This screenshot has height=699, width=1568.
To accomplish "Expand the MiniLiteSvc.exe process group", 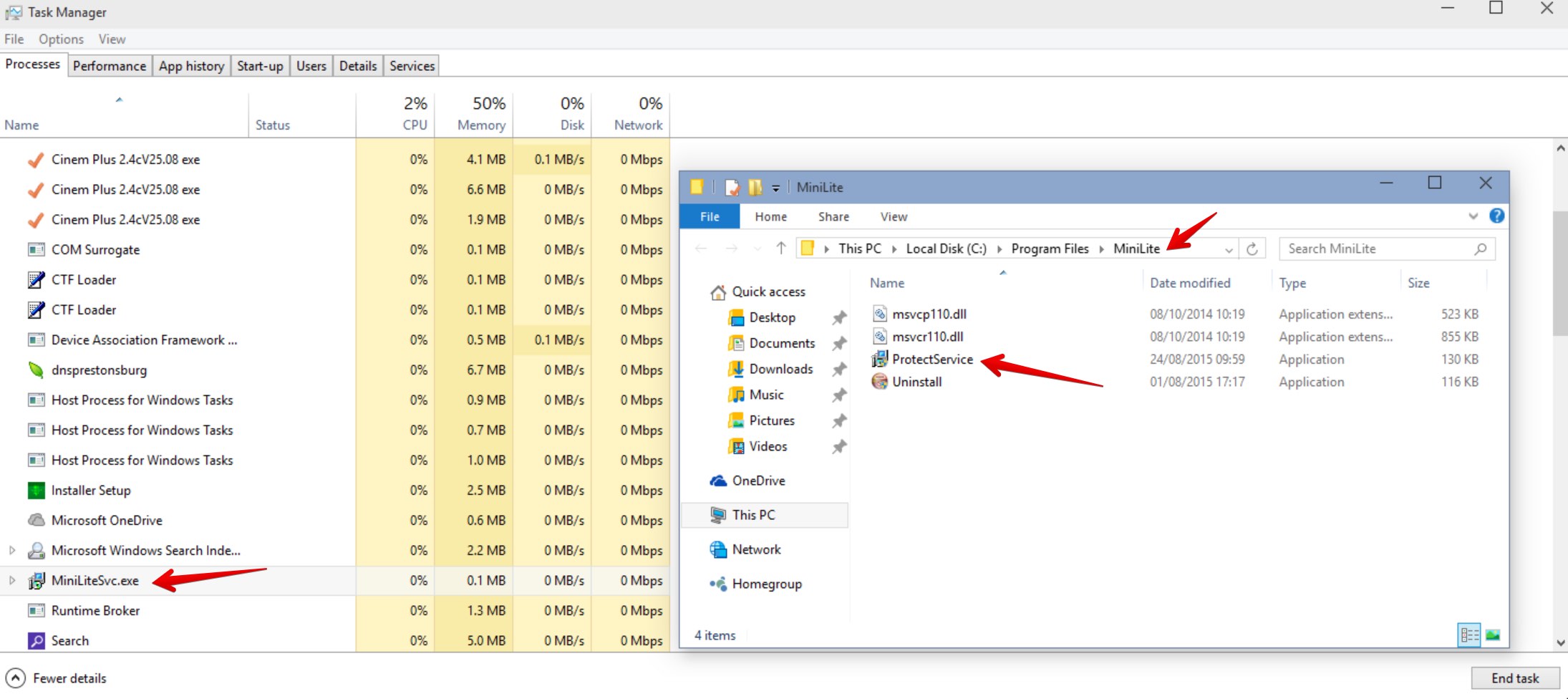I will pyautogui.click(x=12, y=581).
